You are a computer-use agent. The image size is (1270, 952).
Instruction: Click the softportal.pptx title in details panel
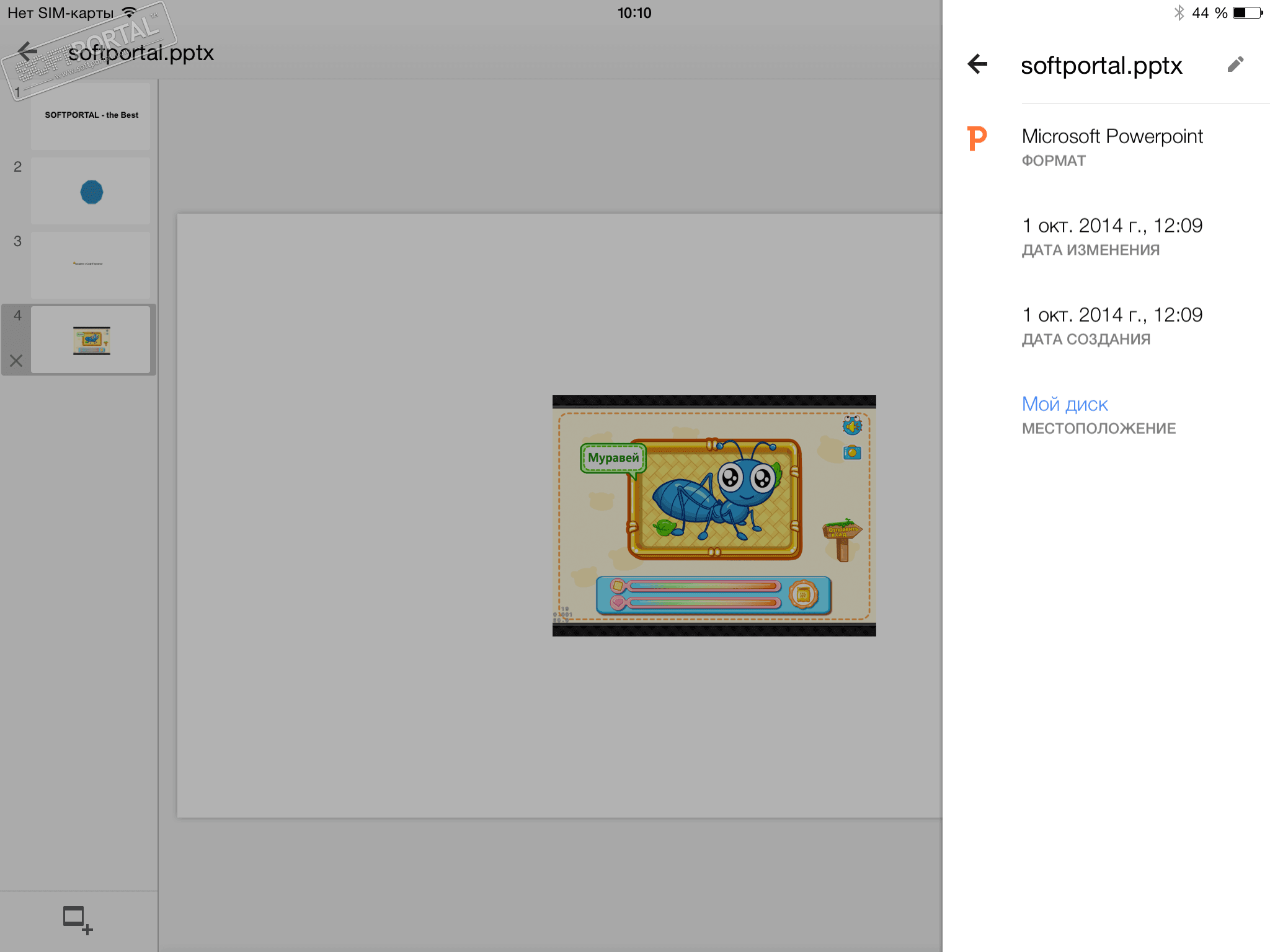click(1101, 65)
